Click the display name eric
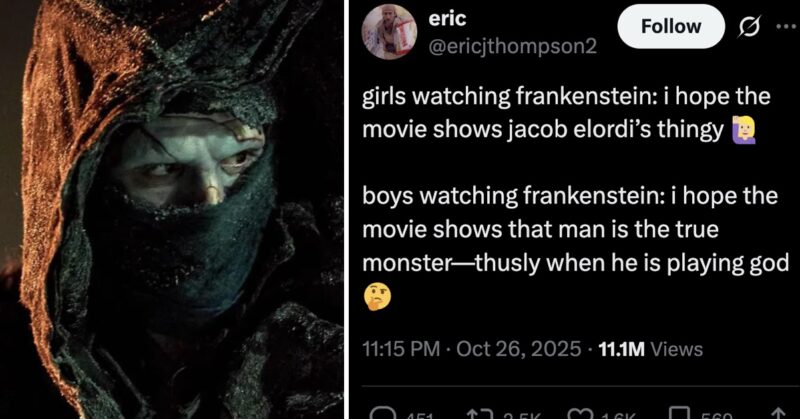The height and width of the screenshot is (419, 800). pyautogui.click(x=447, y=18)
